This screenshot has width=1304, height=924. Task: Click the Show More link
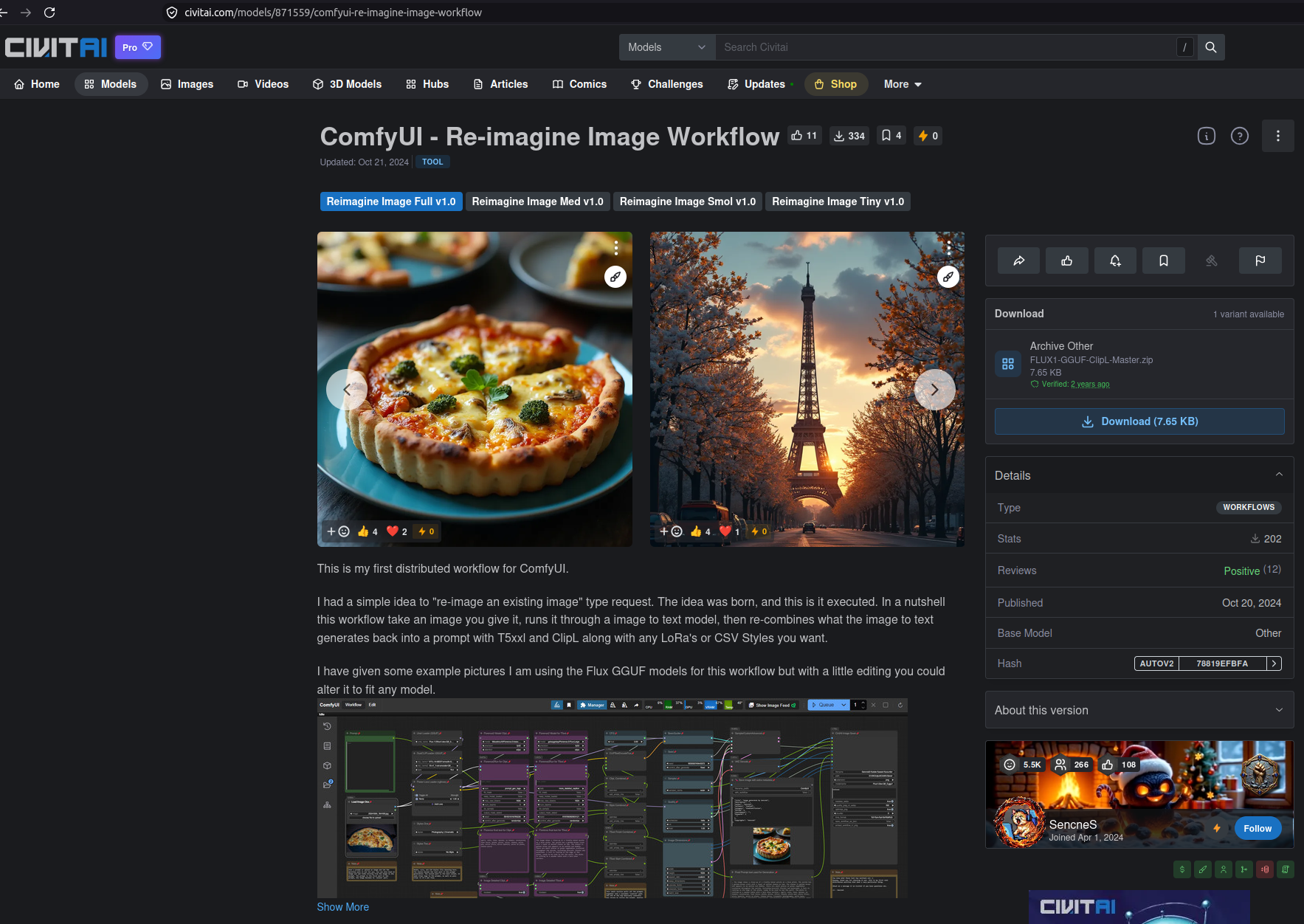click(343, 907)
